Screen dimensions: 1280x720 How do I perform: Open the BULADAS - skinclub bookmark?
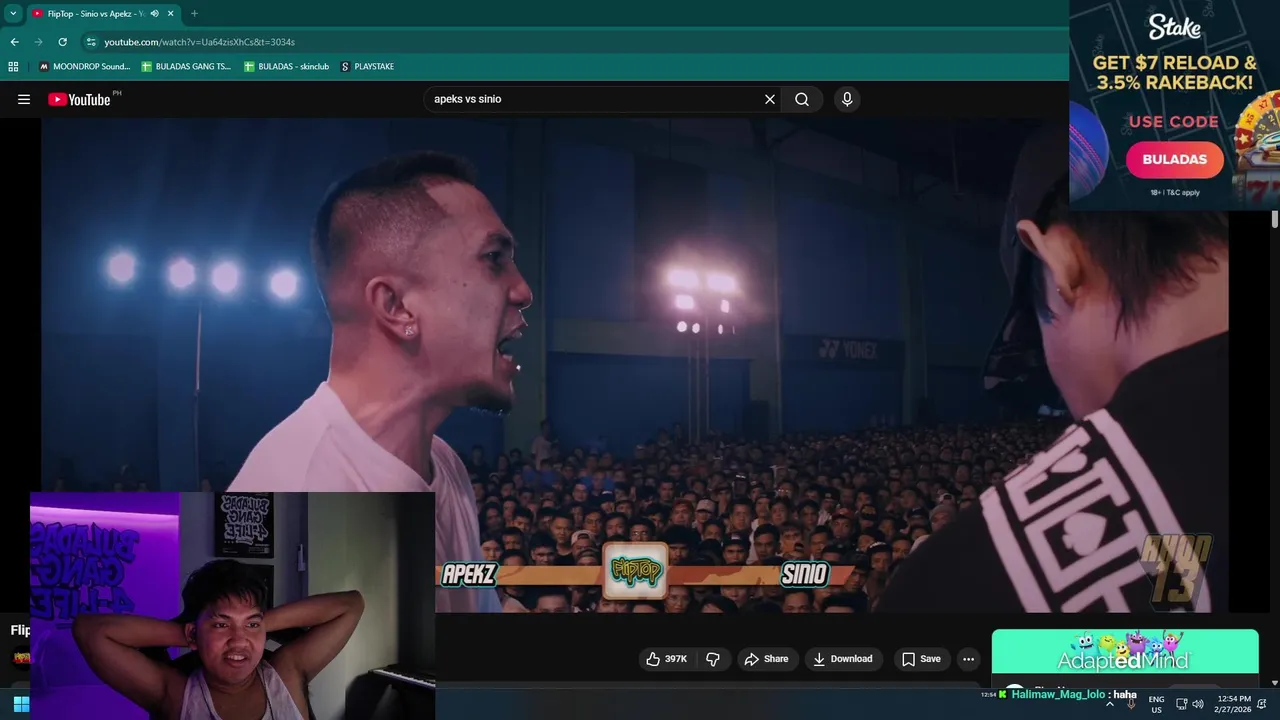[287, 67]
